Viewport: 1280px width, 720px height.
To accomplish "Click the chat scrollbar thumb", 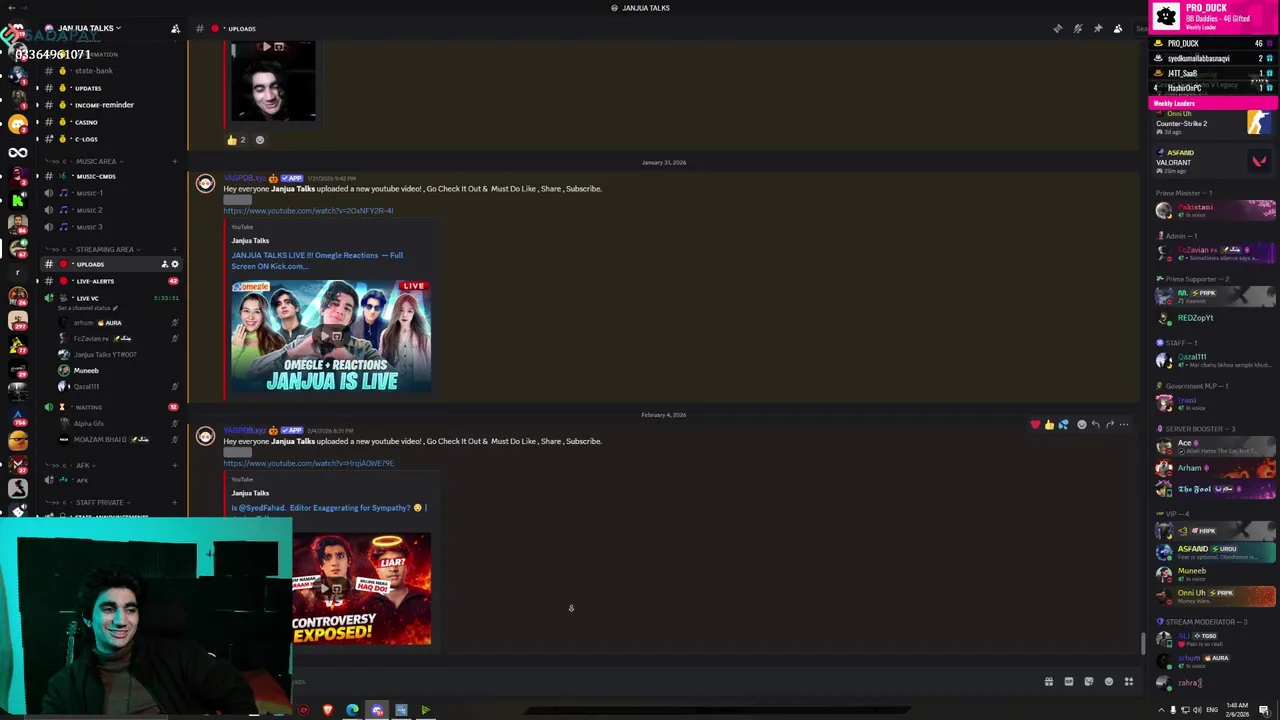I will (1143, 643).
